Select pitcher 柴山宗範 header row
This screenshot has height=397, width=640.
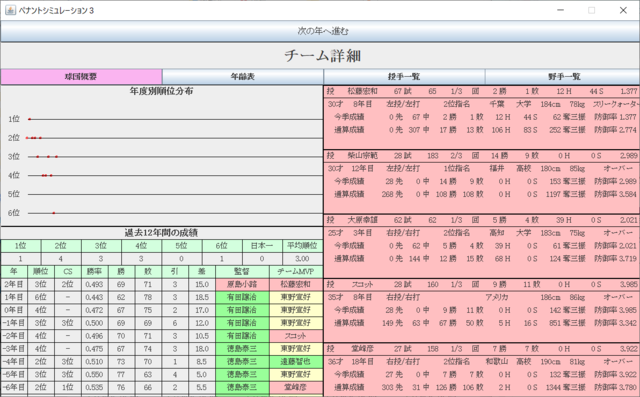tap(482, 156)
